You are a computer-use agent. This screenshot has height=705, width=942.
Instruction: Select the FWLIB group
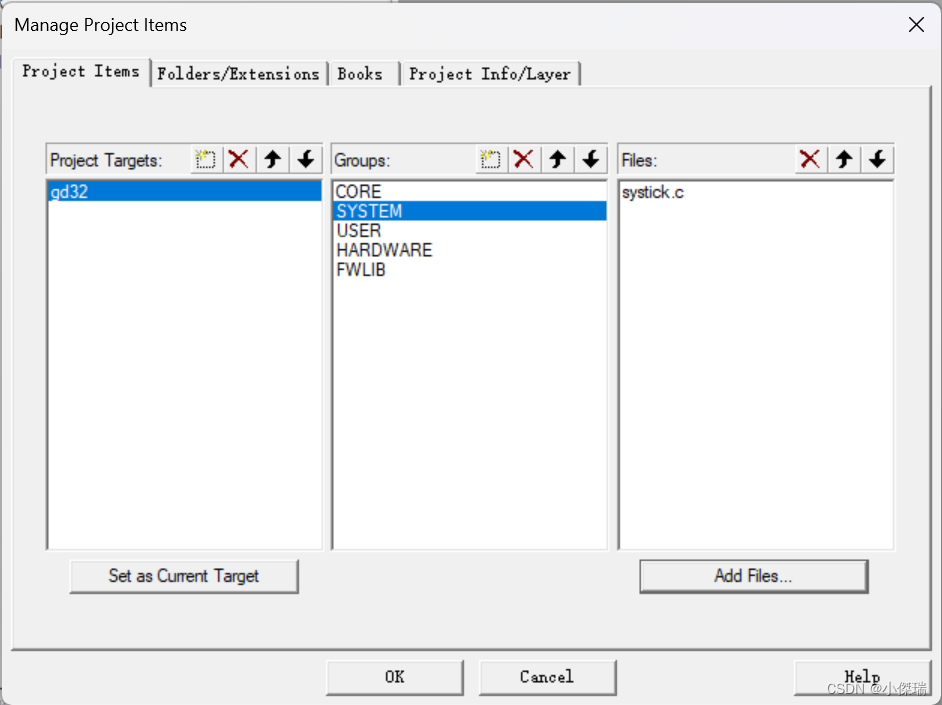[x=470, y=270]
